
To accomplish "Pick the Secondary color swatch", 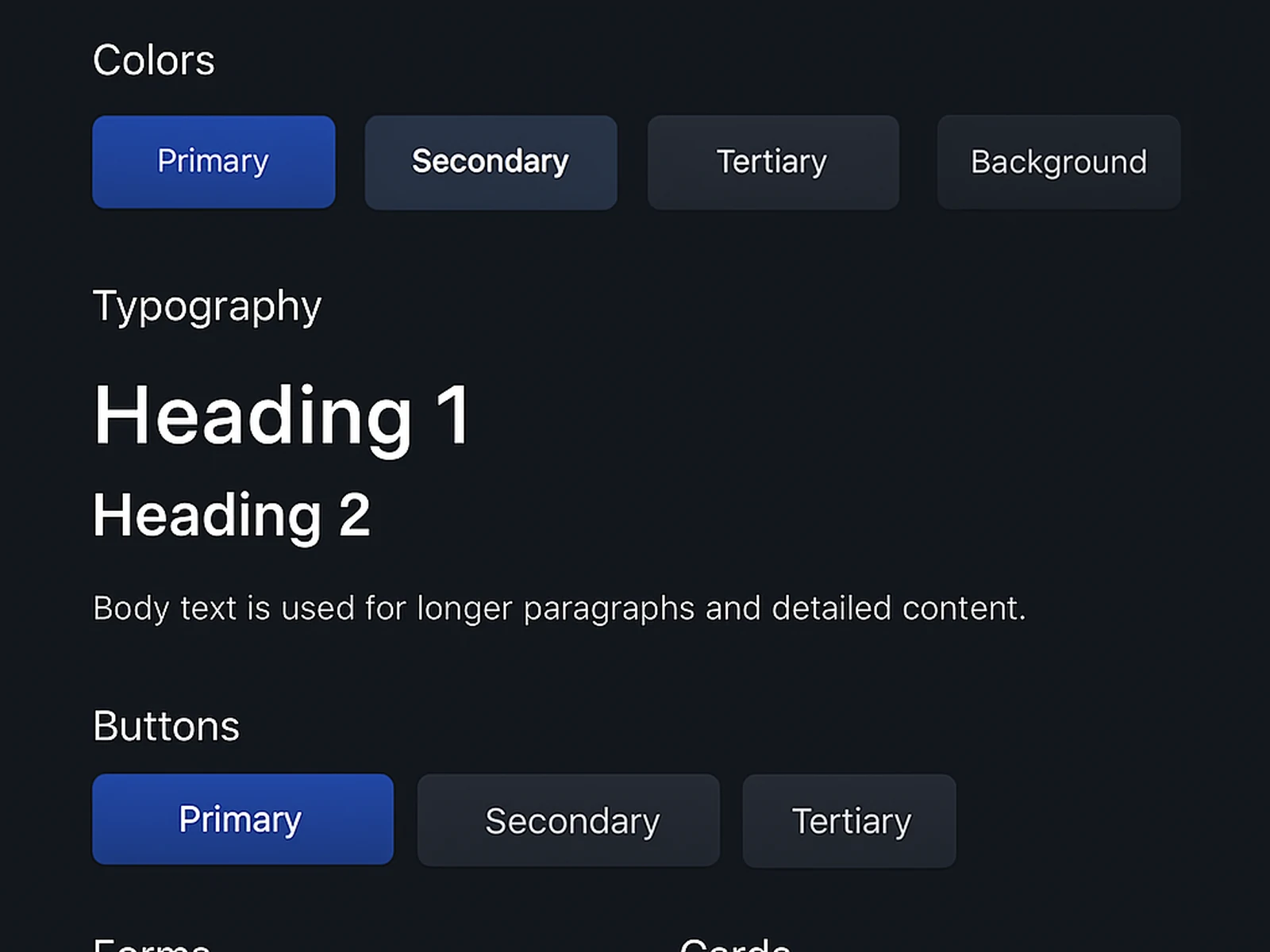I will 491,162.
